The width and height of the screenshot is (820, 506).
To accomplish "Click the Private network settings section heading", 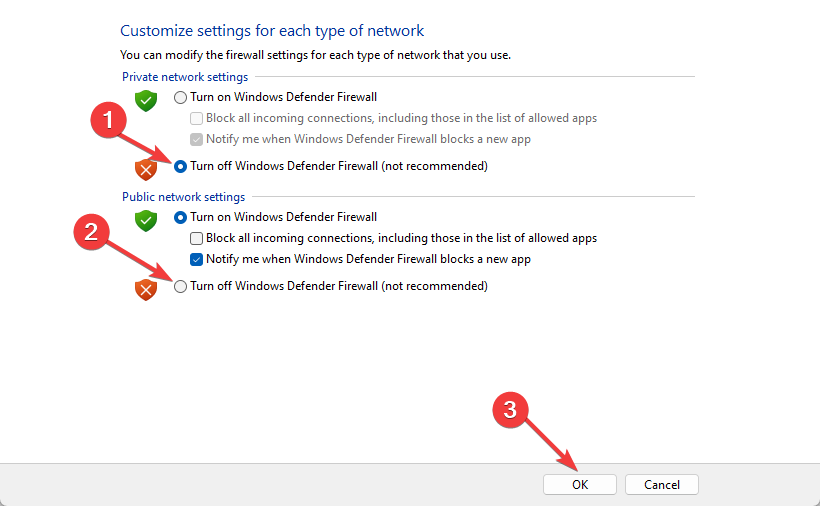I will 185,77.
